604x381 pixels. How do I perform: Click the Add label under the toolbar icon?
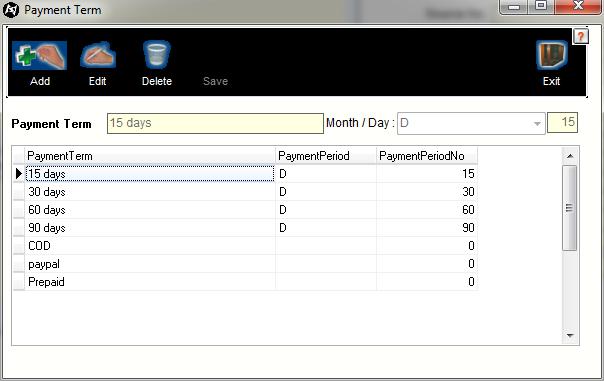click(40, 81)
